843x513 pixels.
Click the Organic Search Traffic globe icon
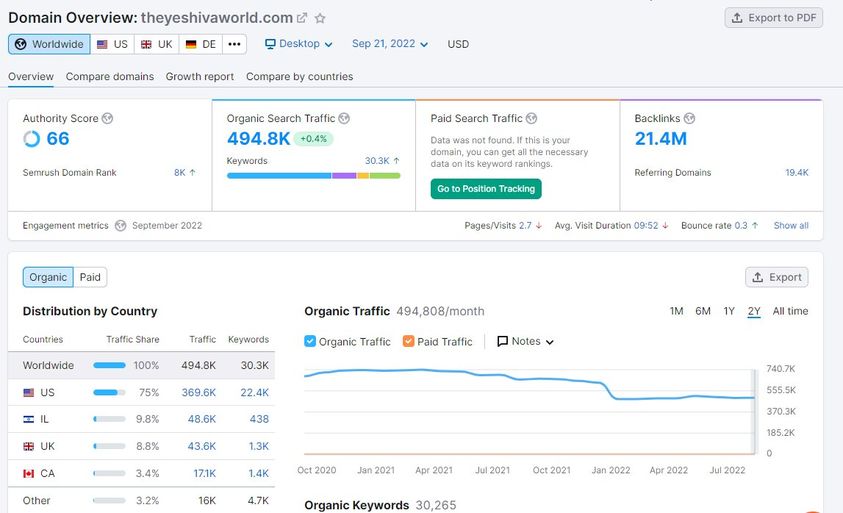(344, 118)
